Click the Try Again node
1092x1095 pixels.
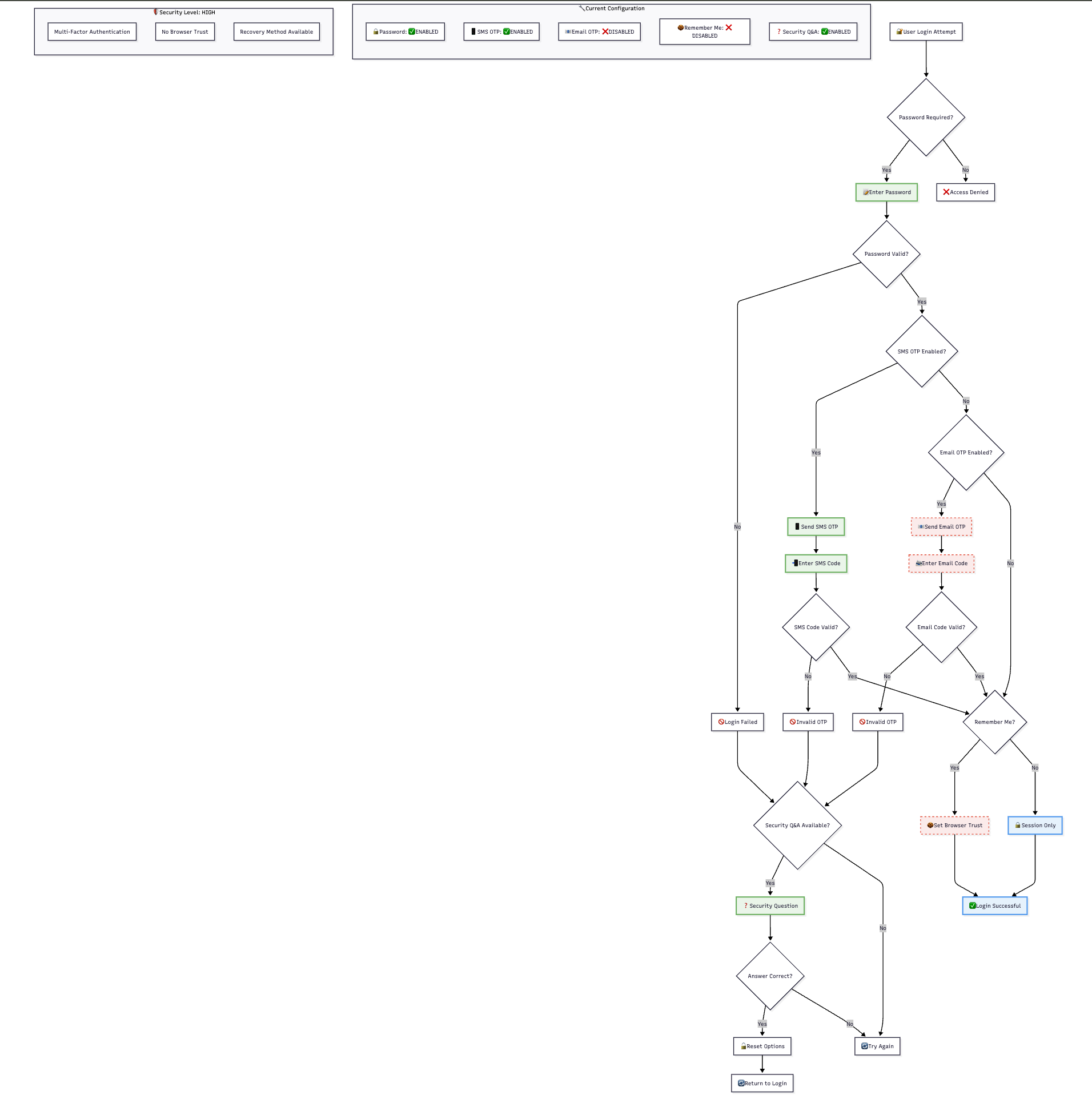point(877,1046)
